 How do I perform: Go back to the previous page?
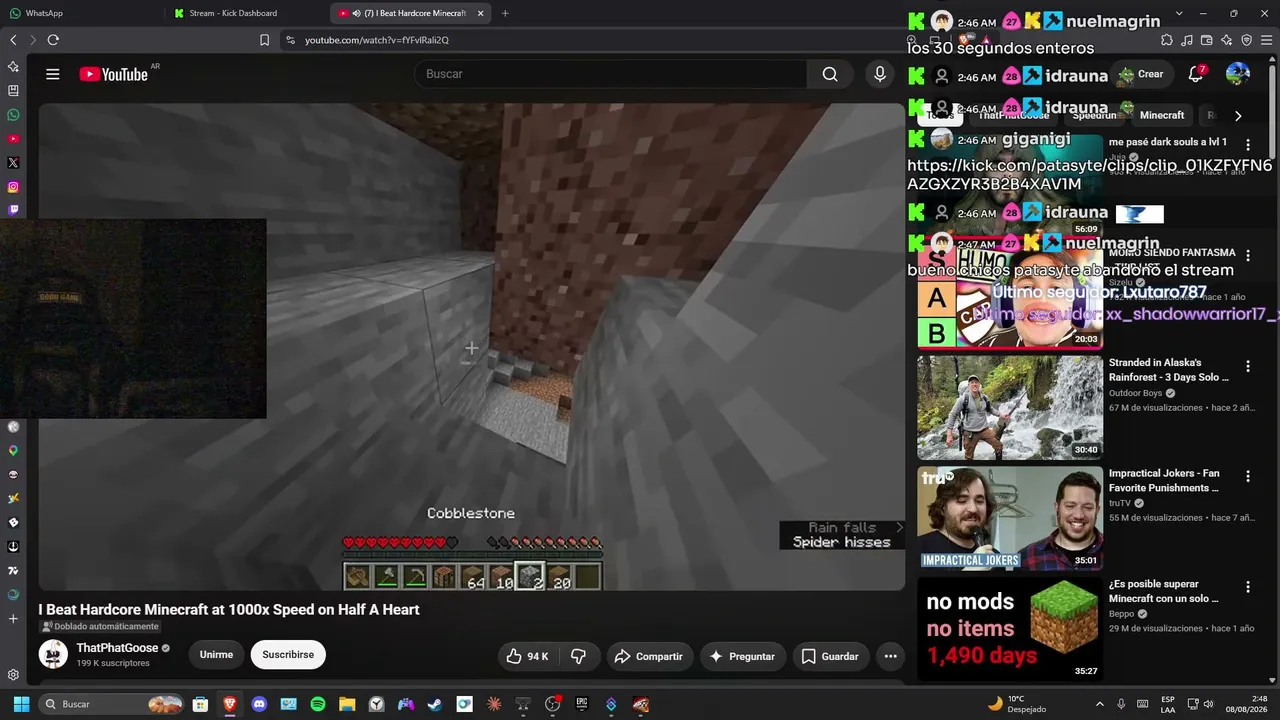(x=13, y=40)
